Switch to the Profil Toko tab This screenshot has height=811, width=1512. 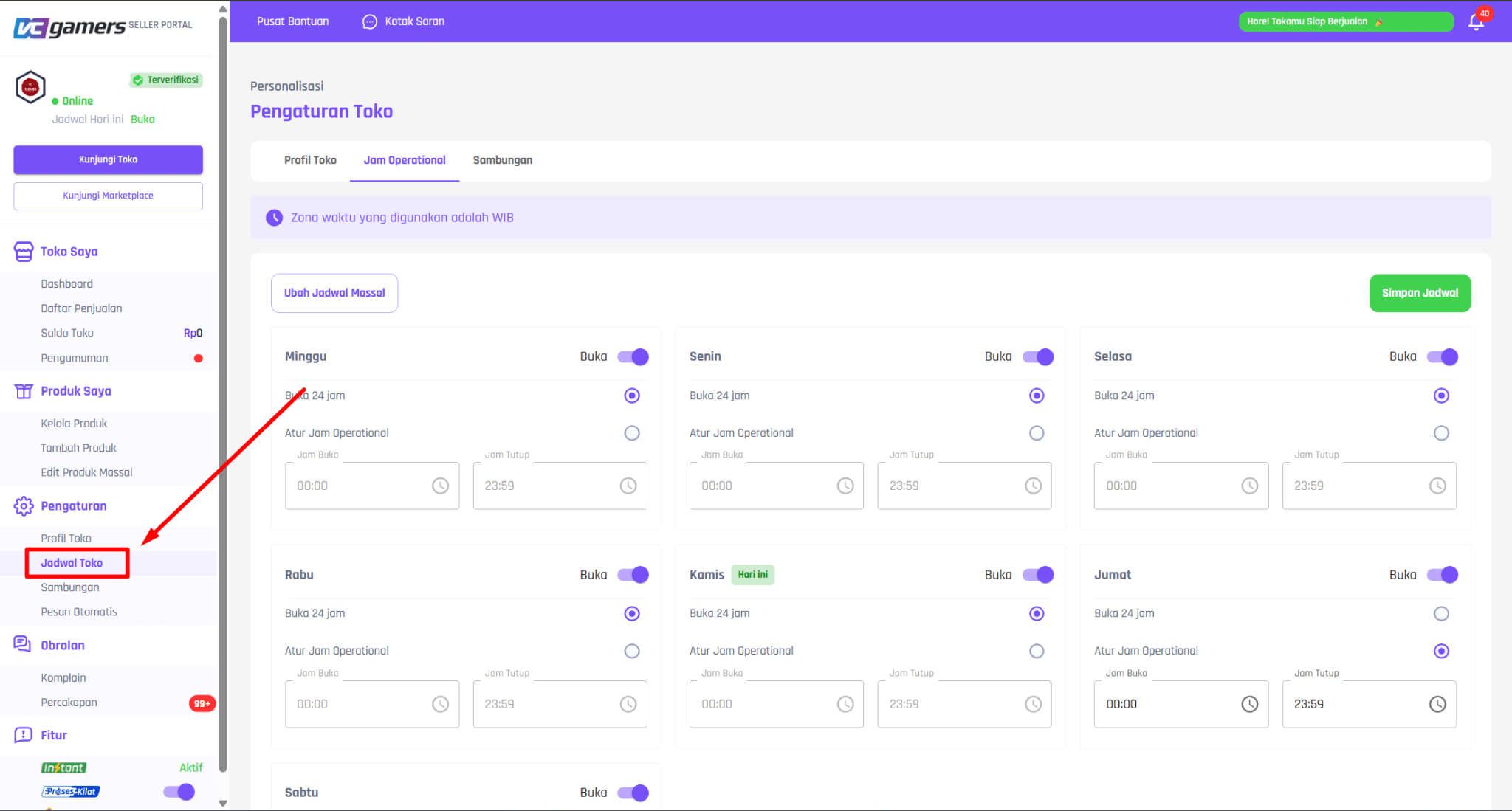coord(310,160)
